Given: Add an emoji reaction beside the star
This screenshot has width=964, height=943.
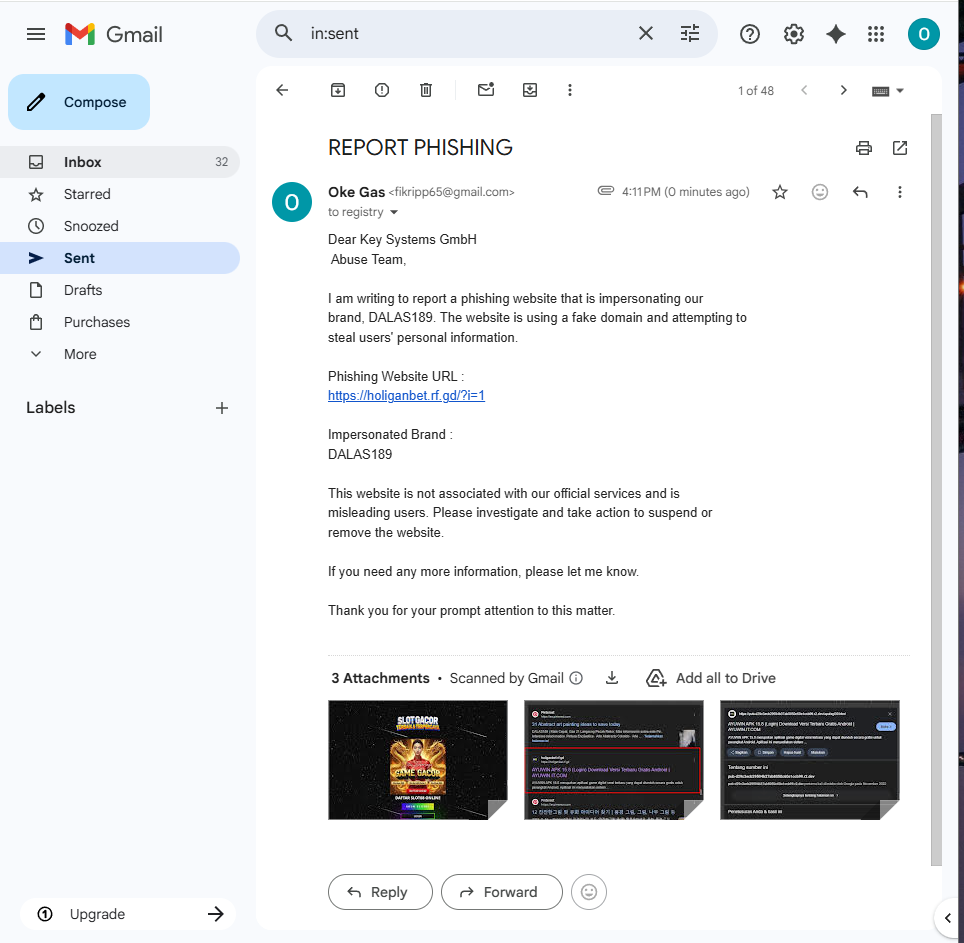Looking at the screenshot, I should tap(820, 192).
